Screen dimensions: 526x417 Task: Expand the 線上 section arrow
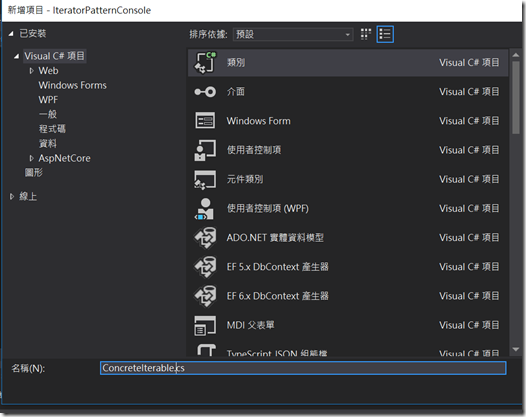12,196
